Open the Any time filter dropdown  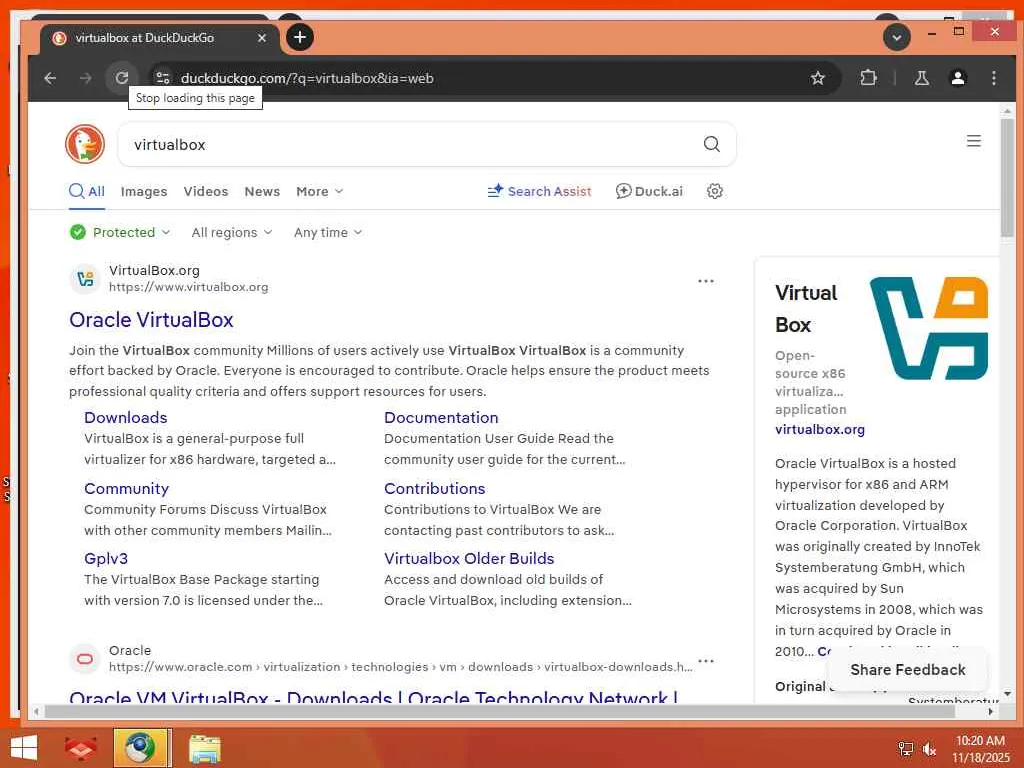[x=328, y=232]
